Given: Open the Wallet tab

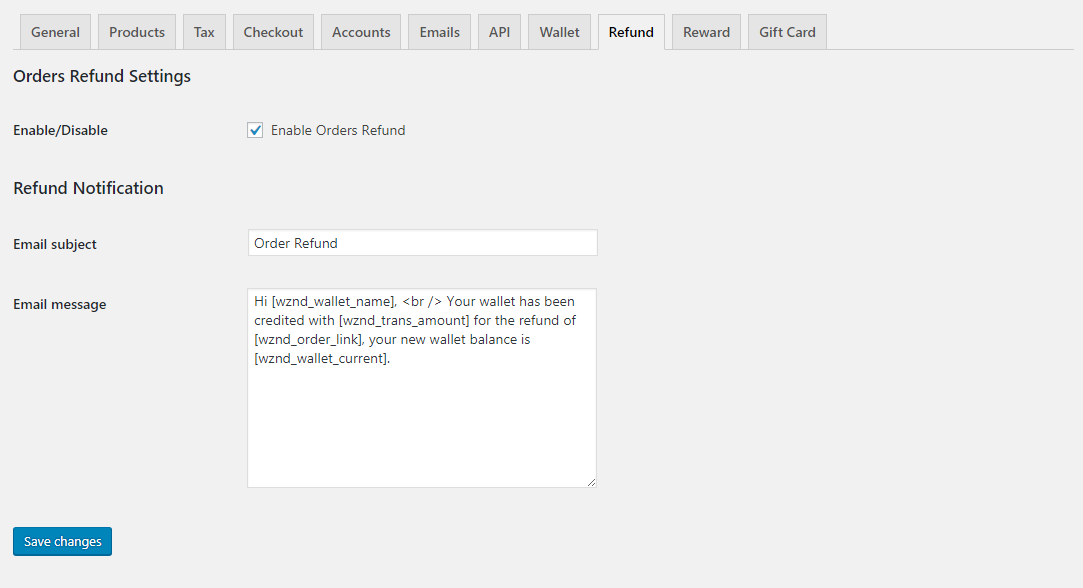Looking at the screenshot, I should [559, 32].
